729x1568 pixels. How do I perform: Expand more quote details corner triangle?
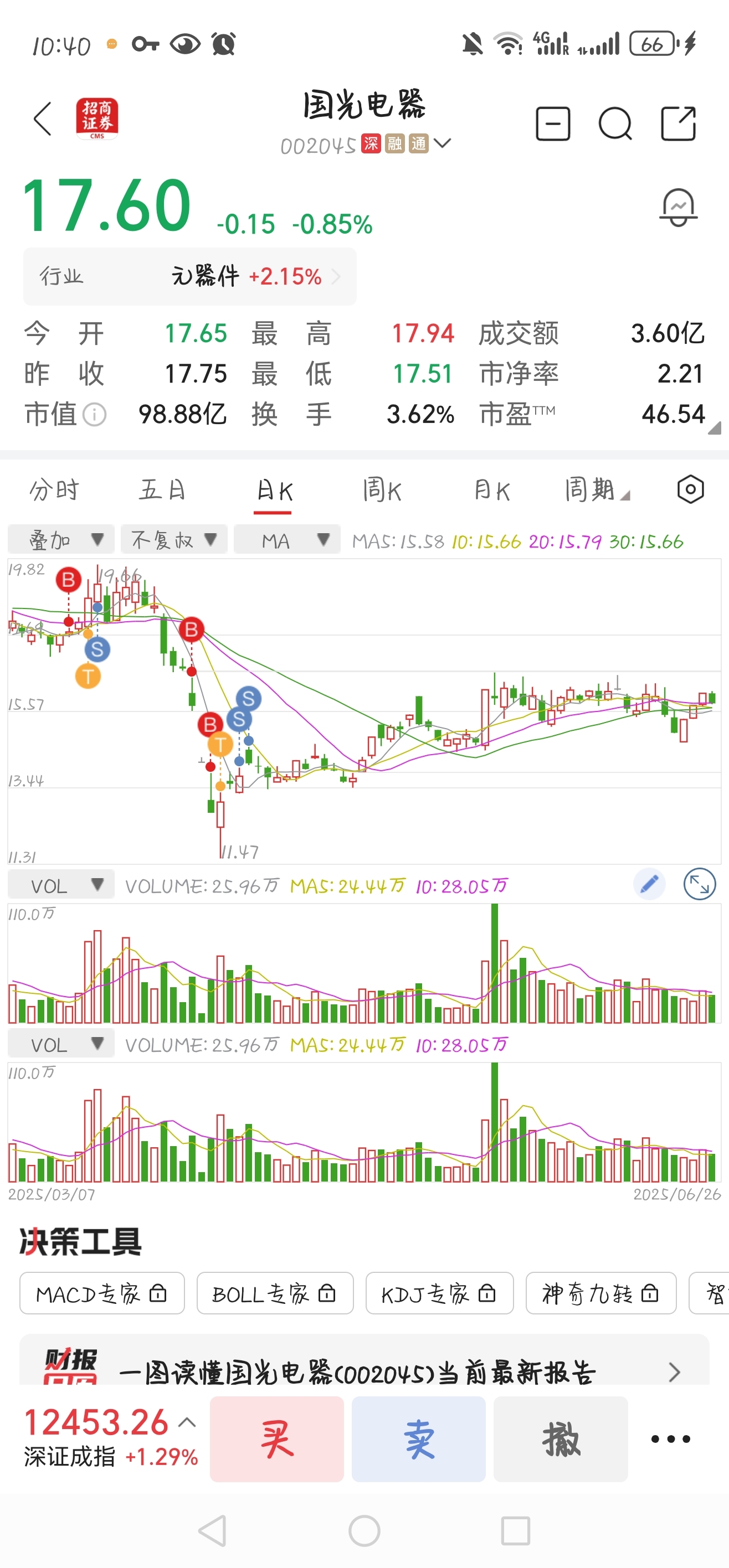click(x=715, y=427)
